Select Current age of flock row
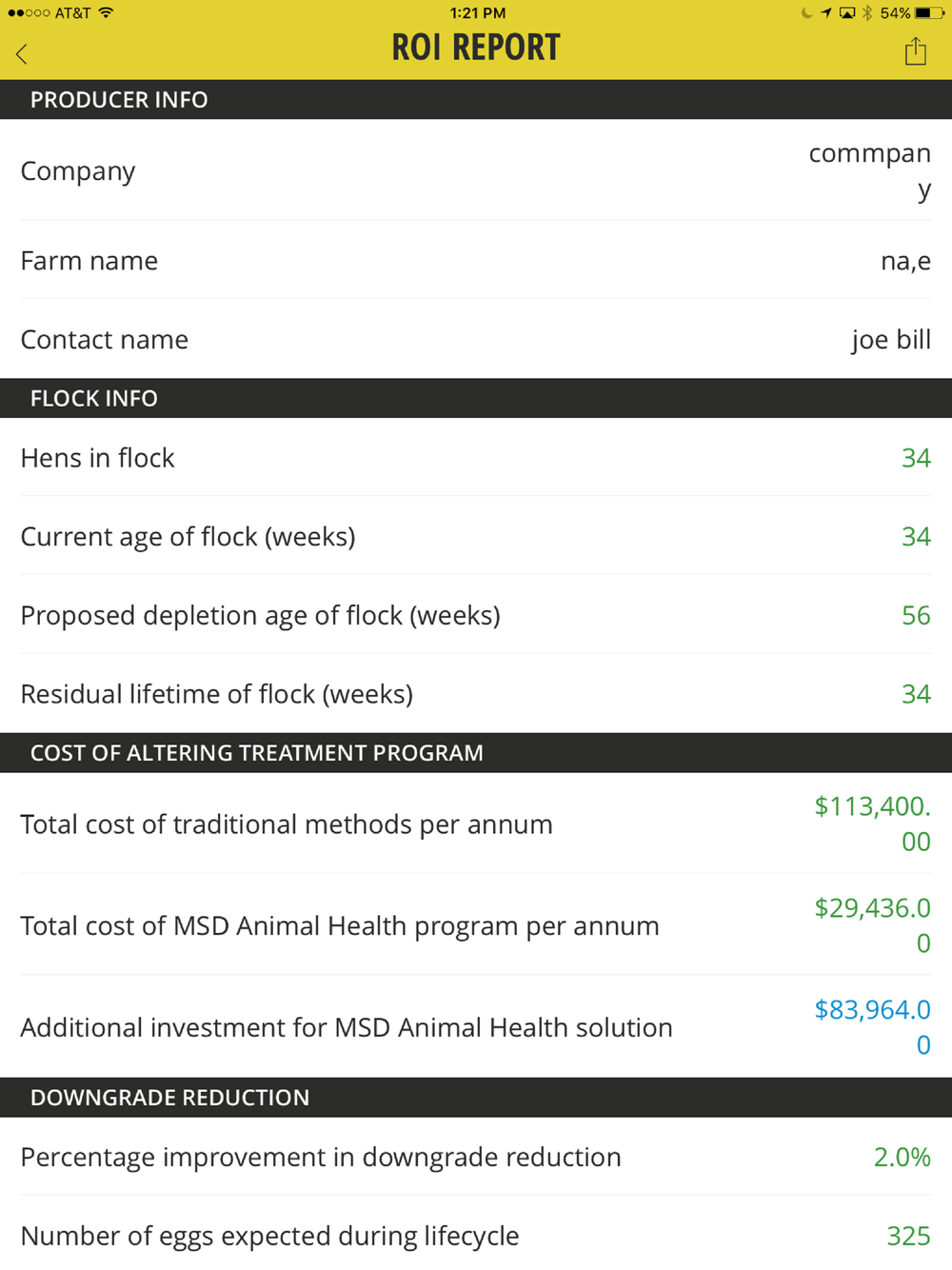 click(476, 536)
